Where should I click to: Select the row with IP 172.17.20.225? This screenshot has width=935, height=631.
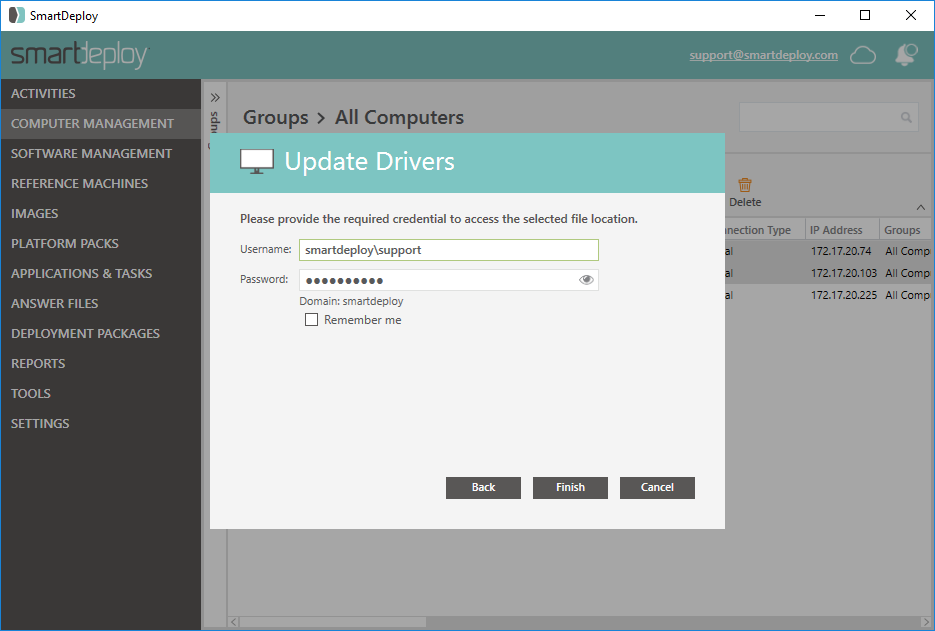click(828, 295)
